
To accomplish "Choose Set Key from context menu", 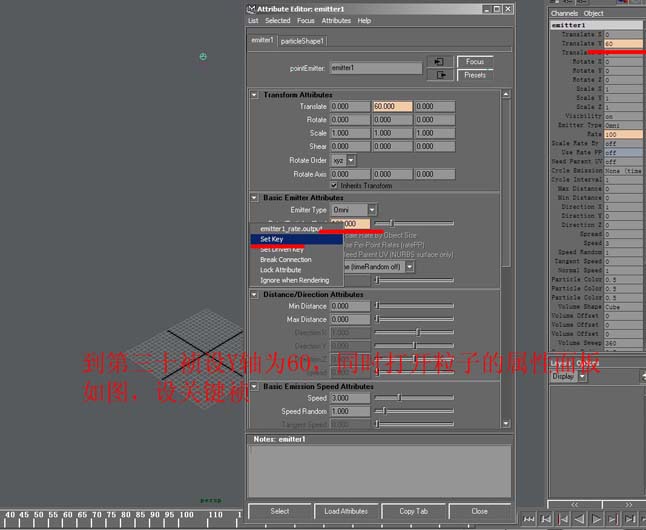I will [x=272, y=239].
